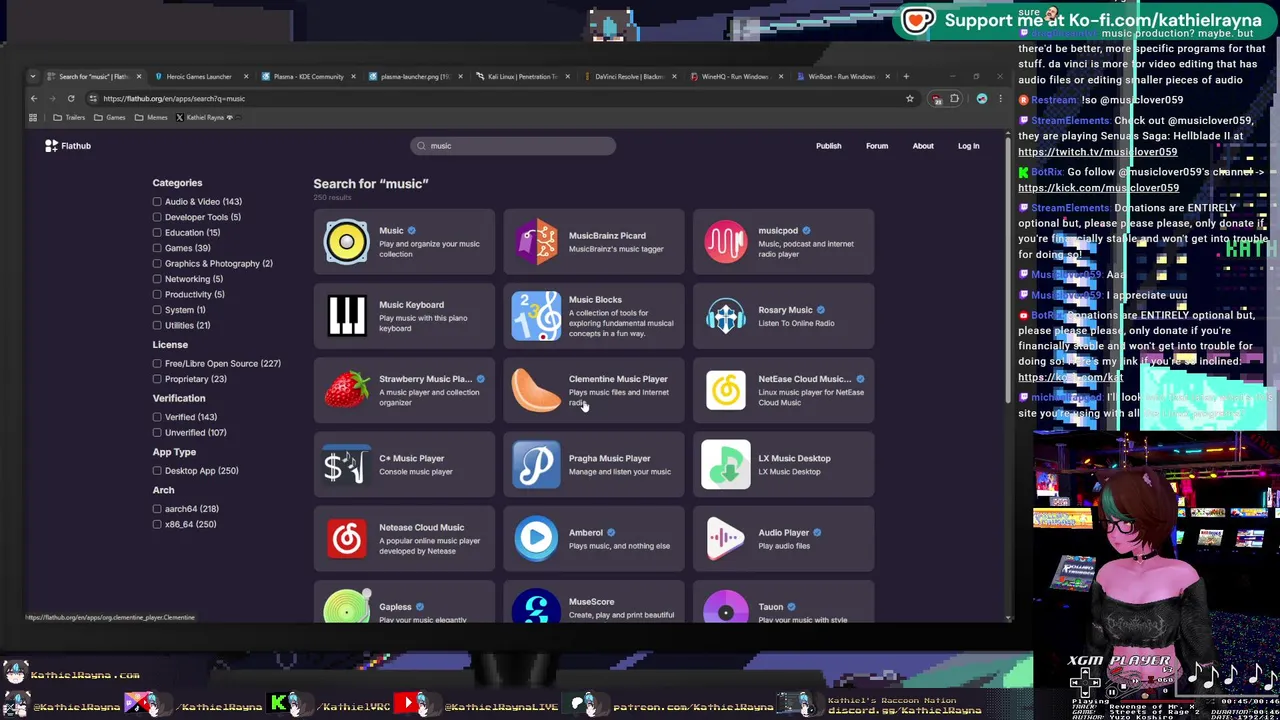
Task: Switch to Plasma - KDE Community tab
Action: (x=308, y=76)
